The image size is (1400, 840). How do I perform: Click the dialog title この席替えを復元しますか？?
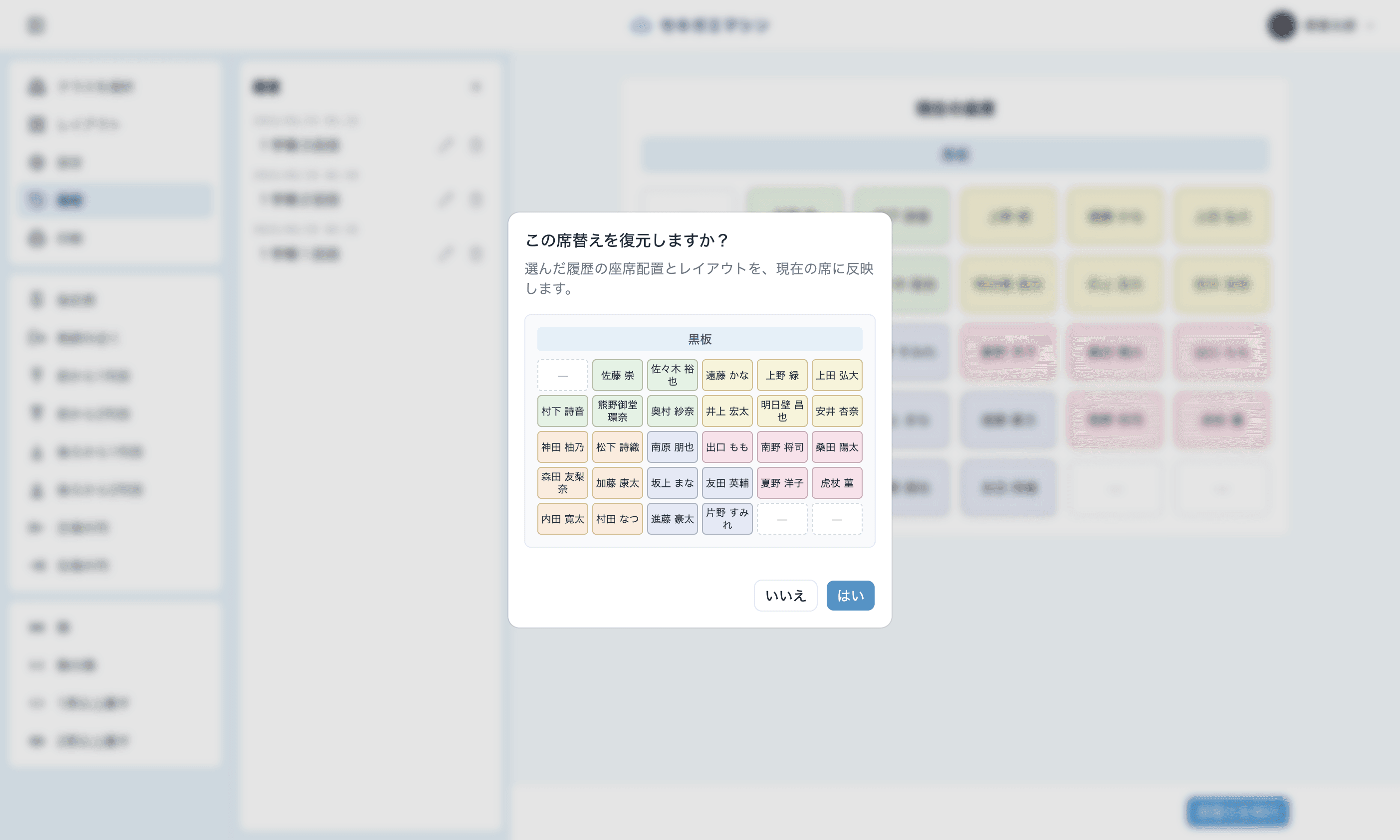tap(627, 240)
